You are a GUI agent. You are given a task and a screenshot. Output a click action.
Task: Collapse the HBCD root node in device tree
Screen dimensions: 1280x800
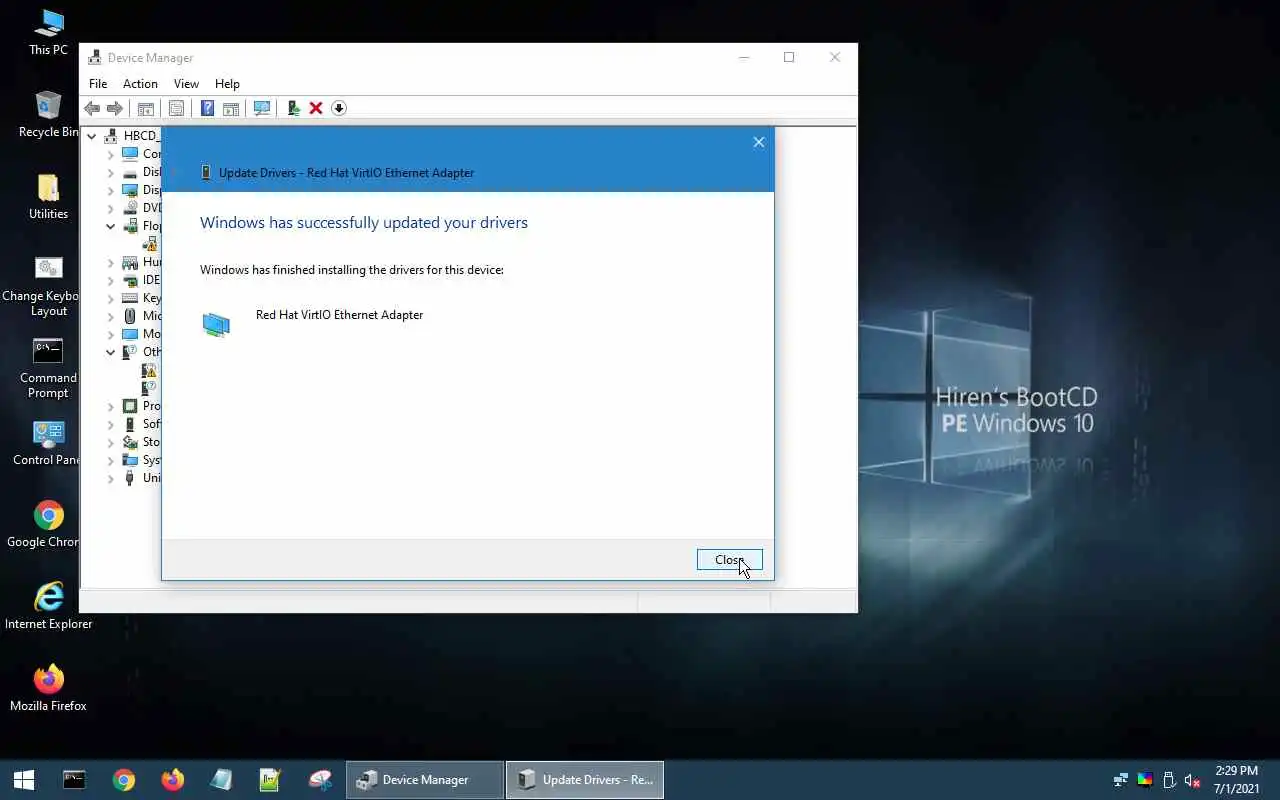[x=92, y=136]
